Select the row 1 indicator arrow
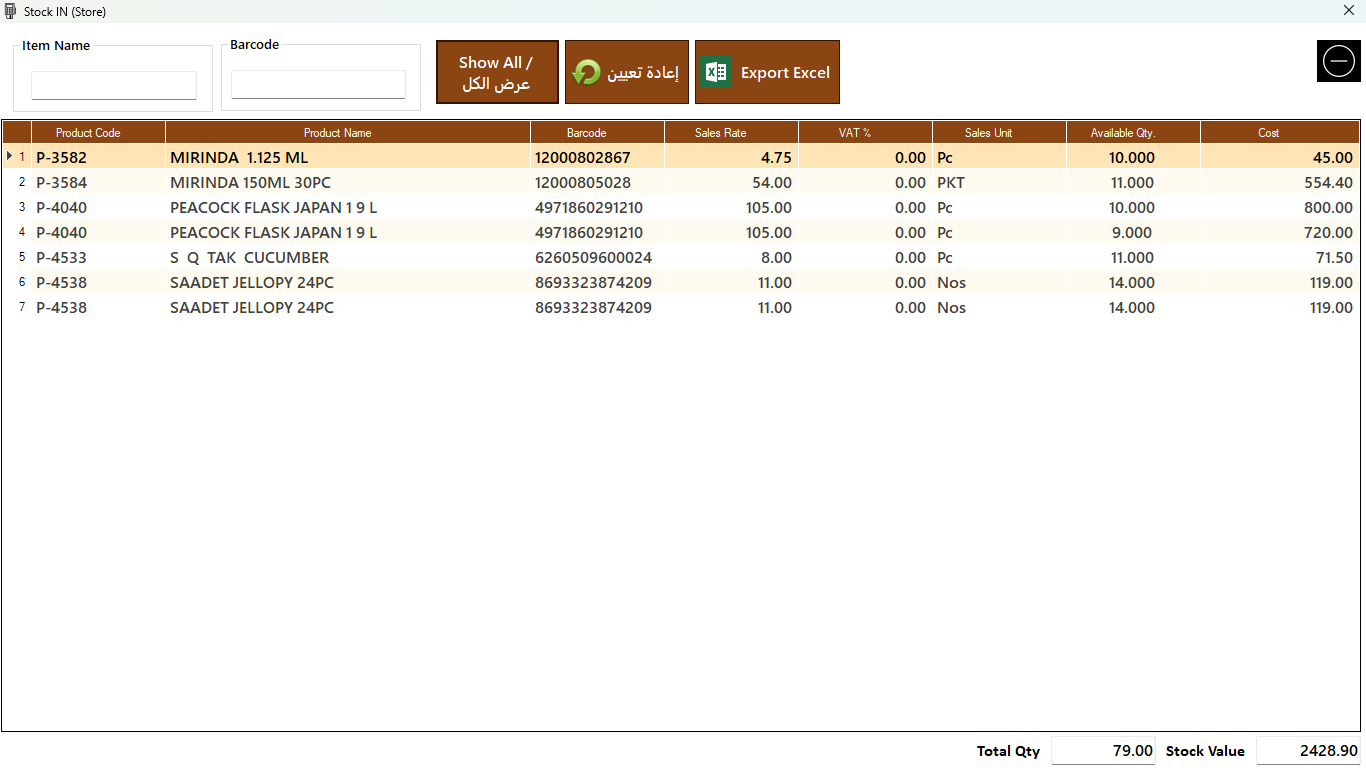 [10, 156]
